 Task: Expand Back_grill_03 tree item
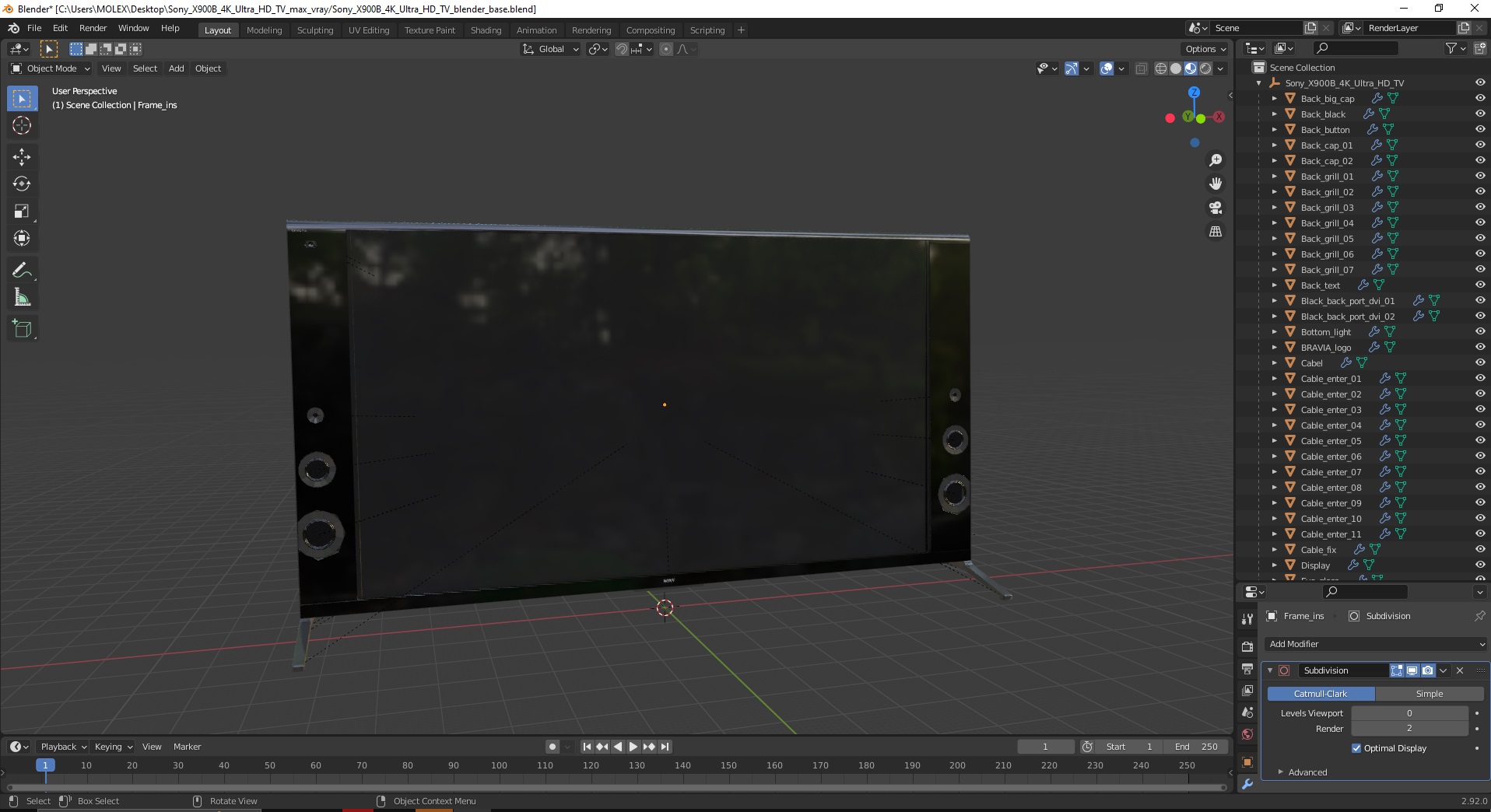(1274, 208)
